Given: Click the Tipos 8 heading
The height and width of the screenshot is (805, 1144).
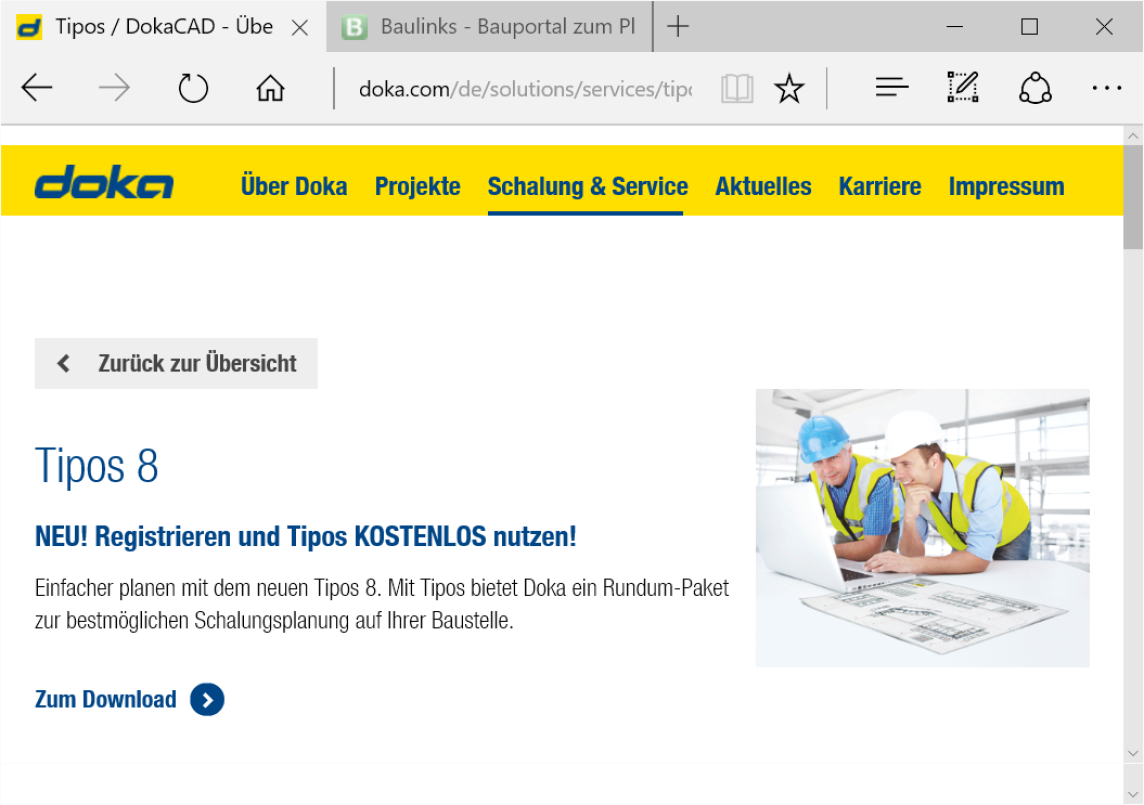Looking at the screenshot, I should tap(96, 466).
